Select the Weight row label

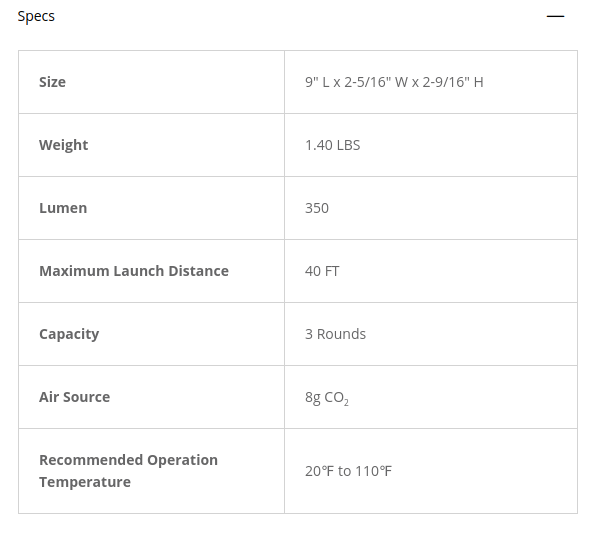click(63, 146)
